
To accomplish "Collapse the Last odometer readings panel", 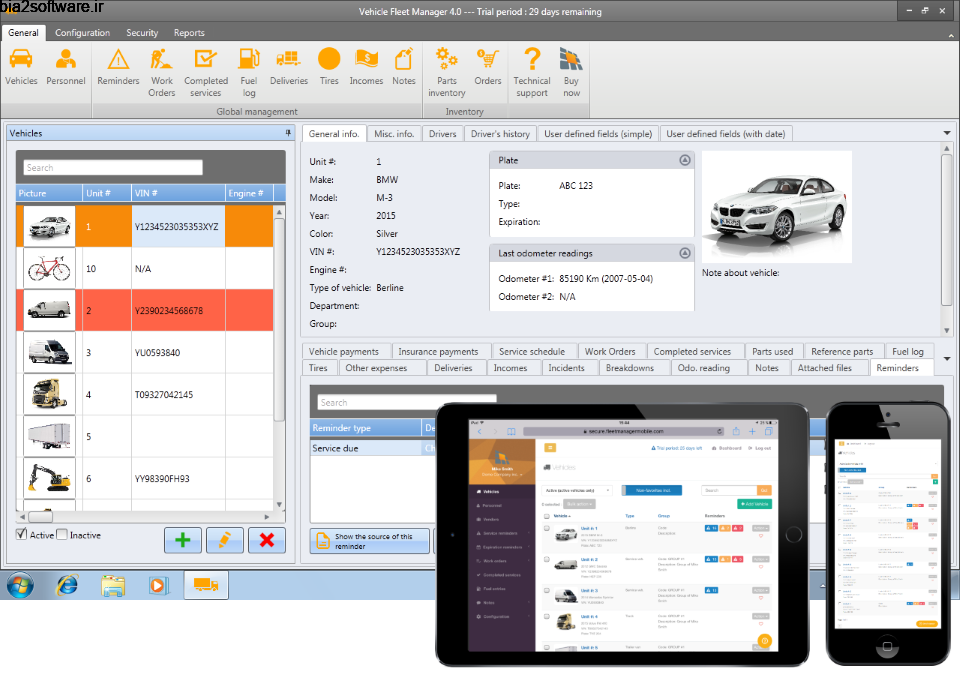I will (684, 251).
